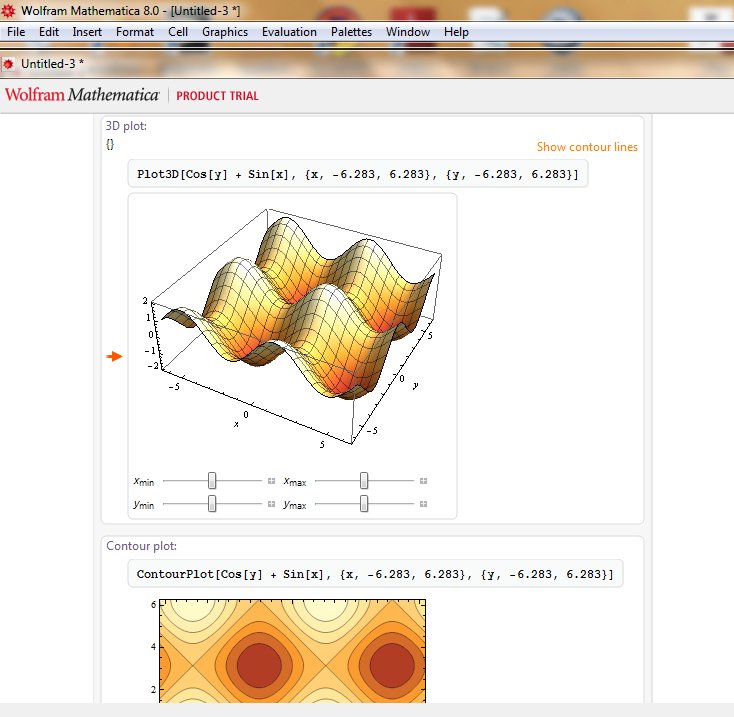The height and width of the screenshot is (717, 734).
Task: Expand the ymax slider controls
Action: tap(424, 504)
